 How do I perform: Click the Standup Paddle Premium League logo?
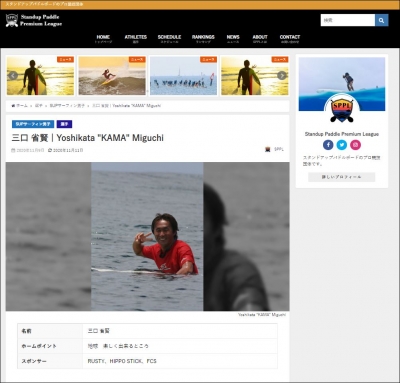click(34, 20)
